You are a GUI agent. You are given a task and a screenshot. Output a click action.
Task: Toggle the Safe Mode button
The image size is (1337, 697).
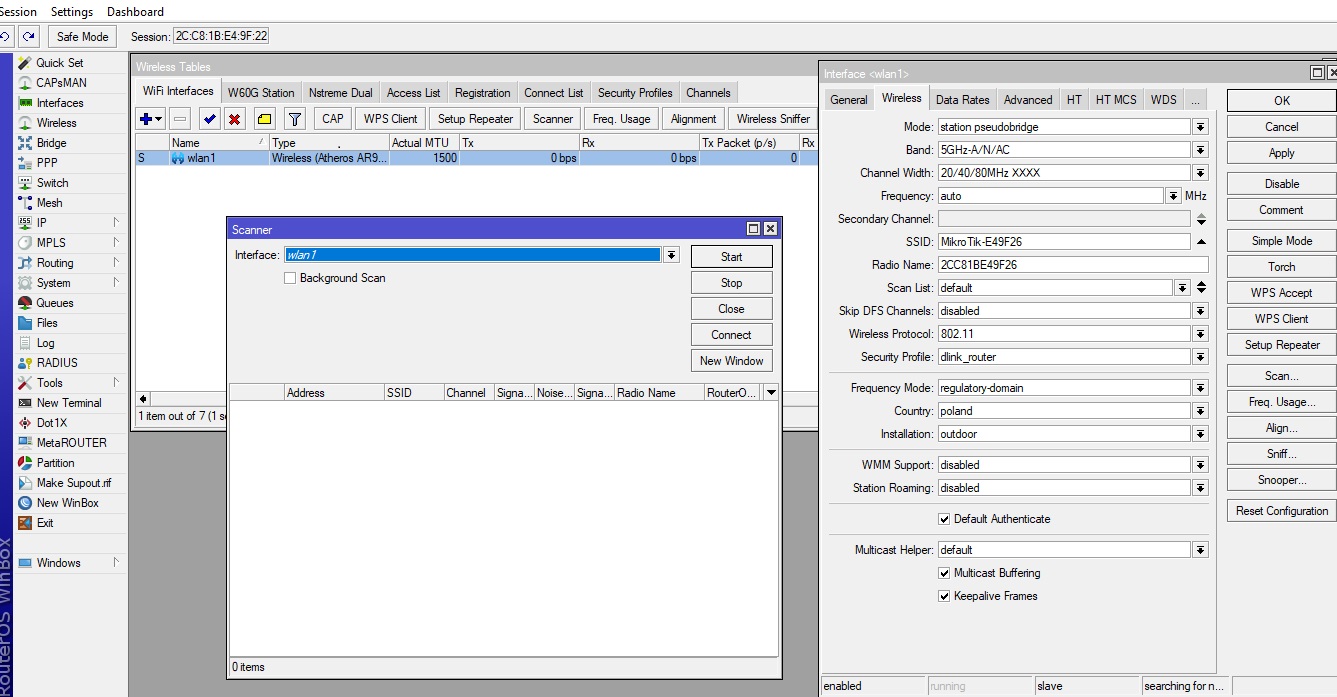(82, 37)
